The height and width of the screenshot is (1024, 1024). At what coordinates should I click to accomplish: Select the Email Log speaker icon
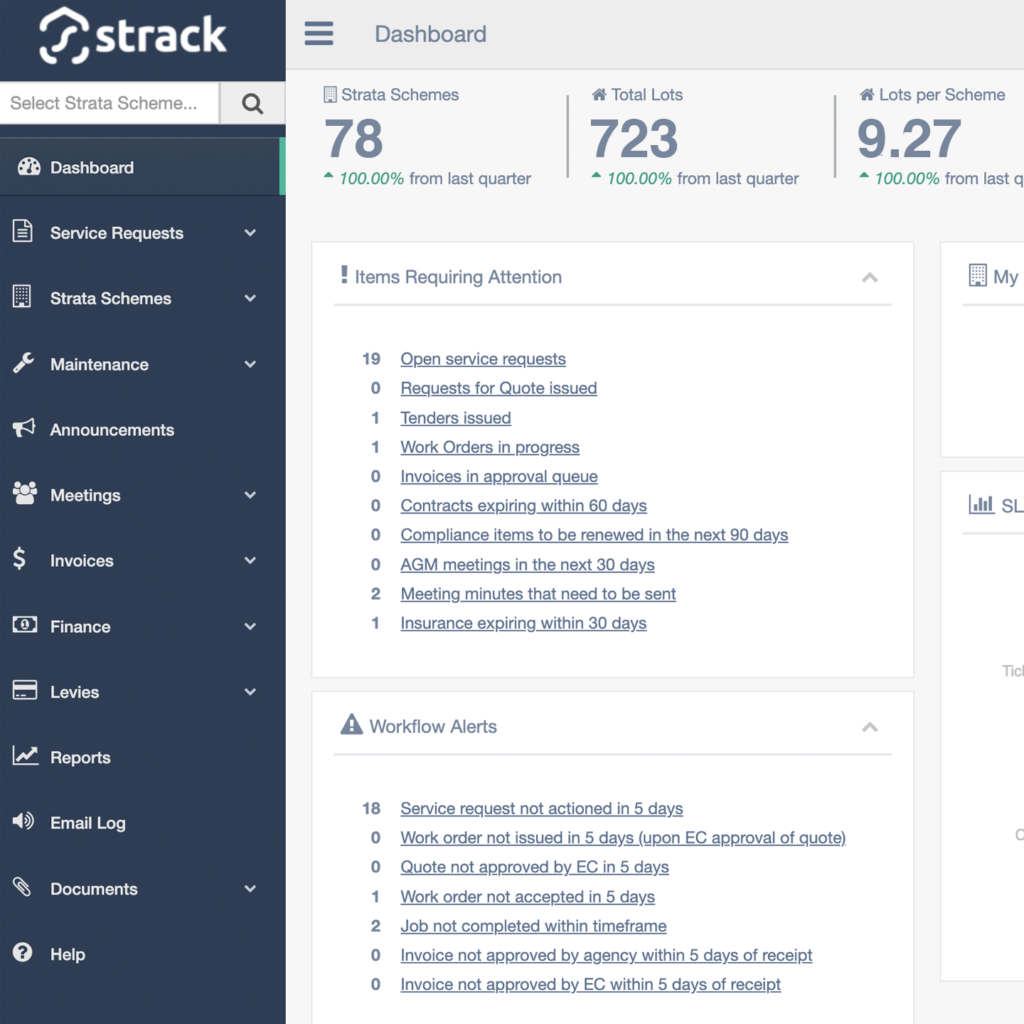point(24,822)
